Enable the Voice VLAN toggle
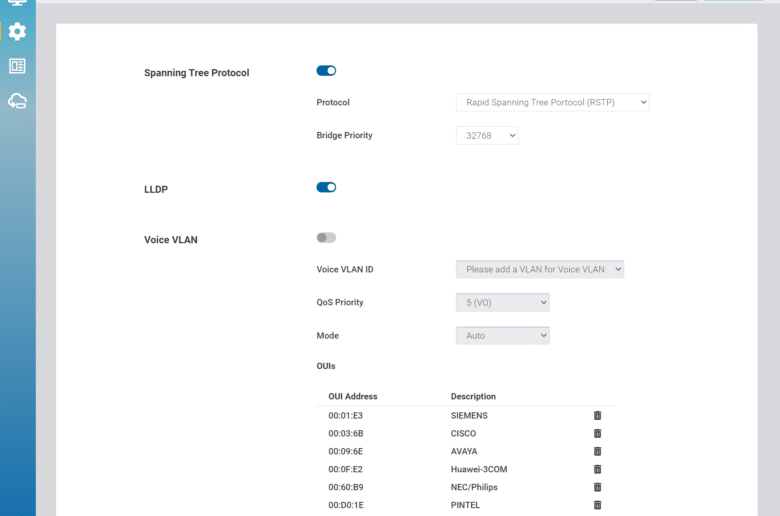Screen dimensions: 780x516 coord(326,237)
